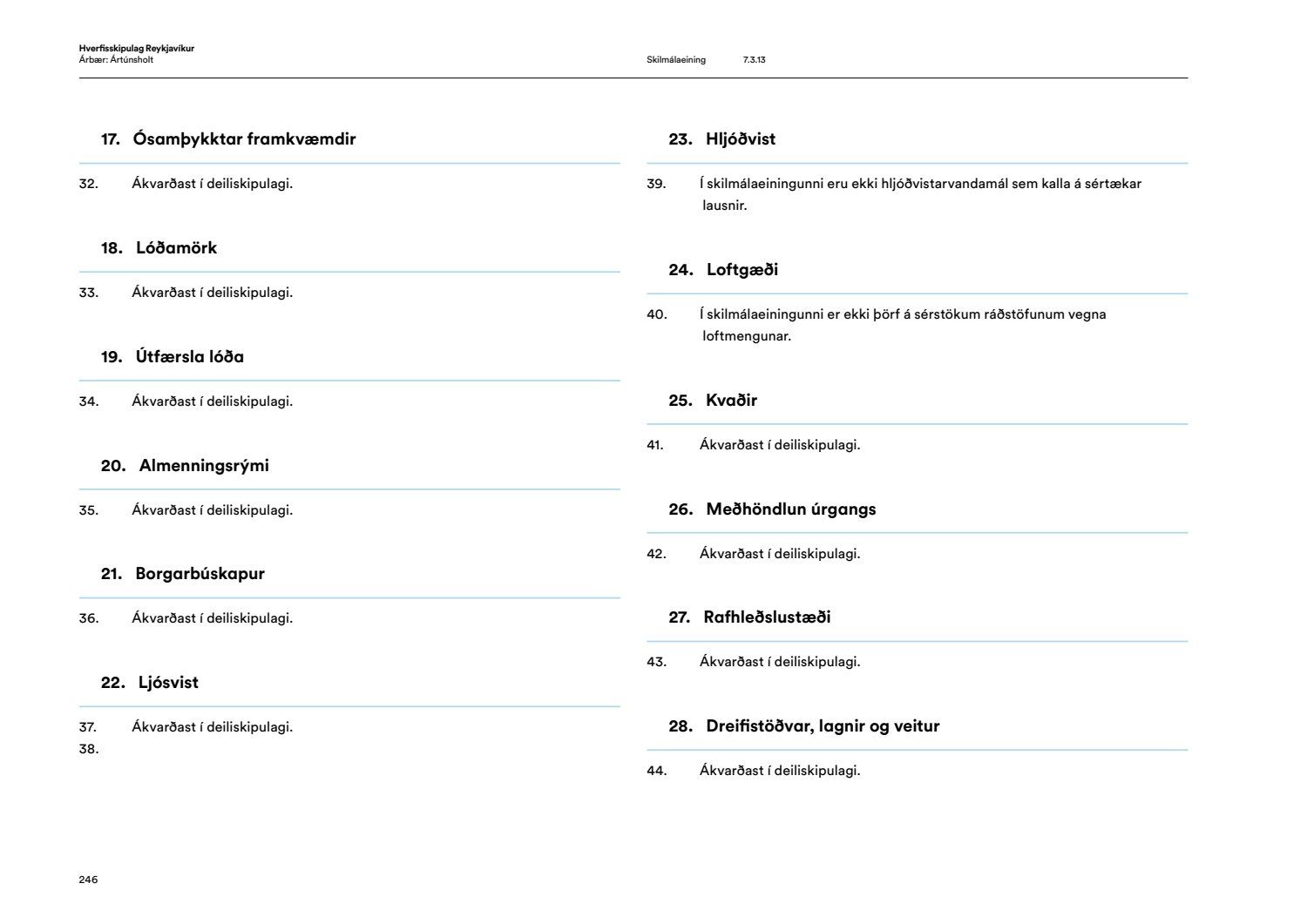Click paragraph 39 about hljóðvistarvandamál

pos(919,194)
